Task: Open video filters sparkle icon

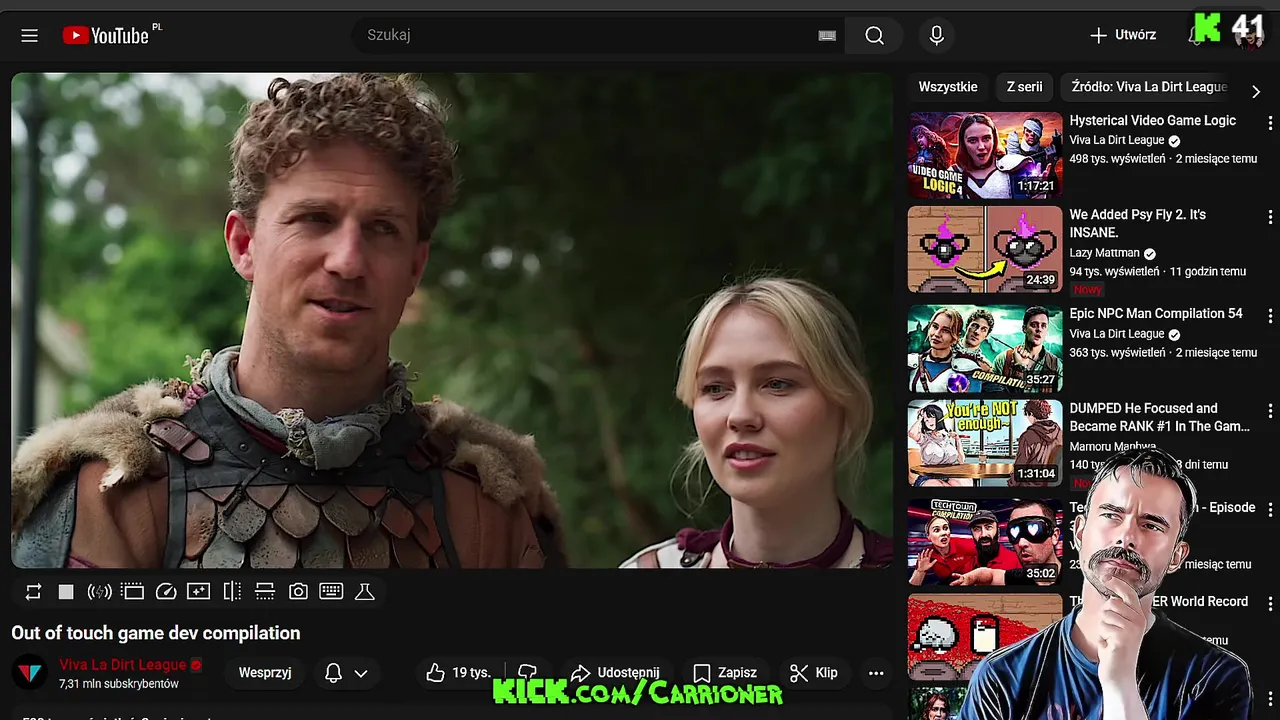Action: 199,592
